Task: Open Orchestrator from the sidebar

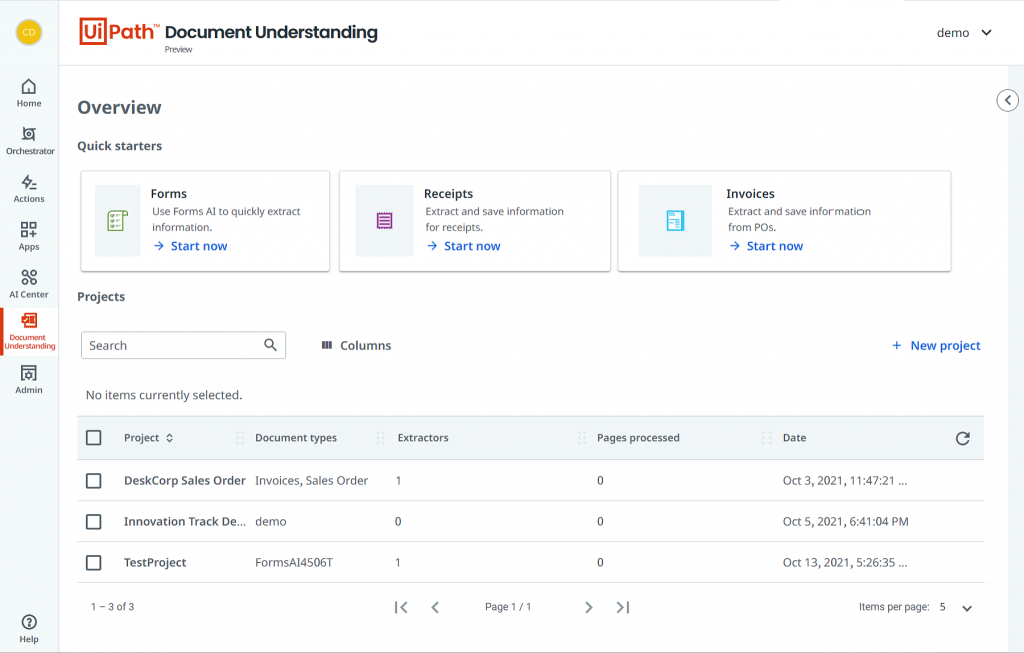Action: [29, 141]
